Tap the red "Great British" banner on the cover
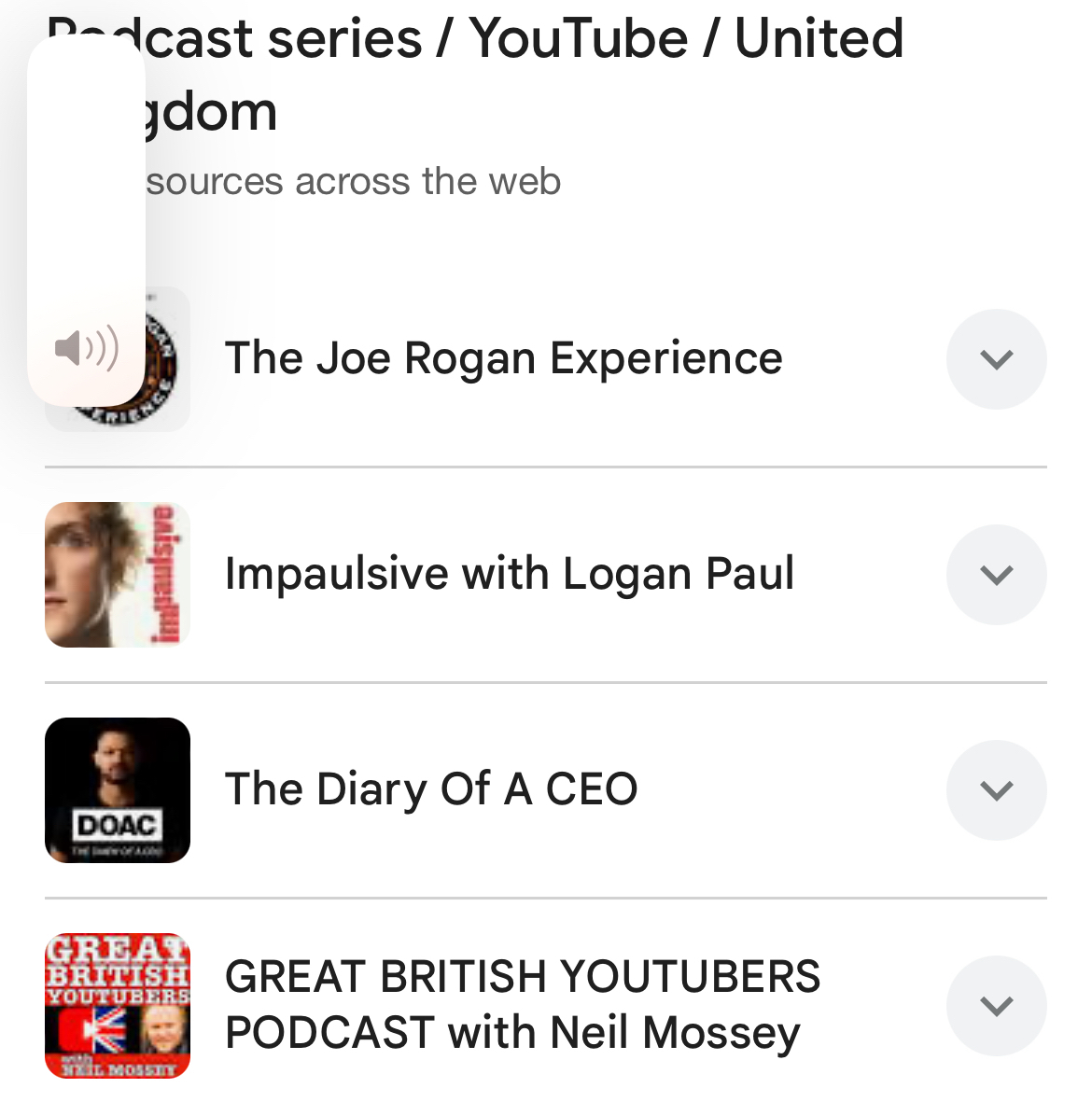 (x=118, y=963)
